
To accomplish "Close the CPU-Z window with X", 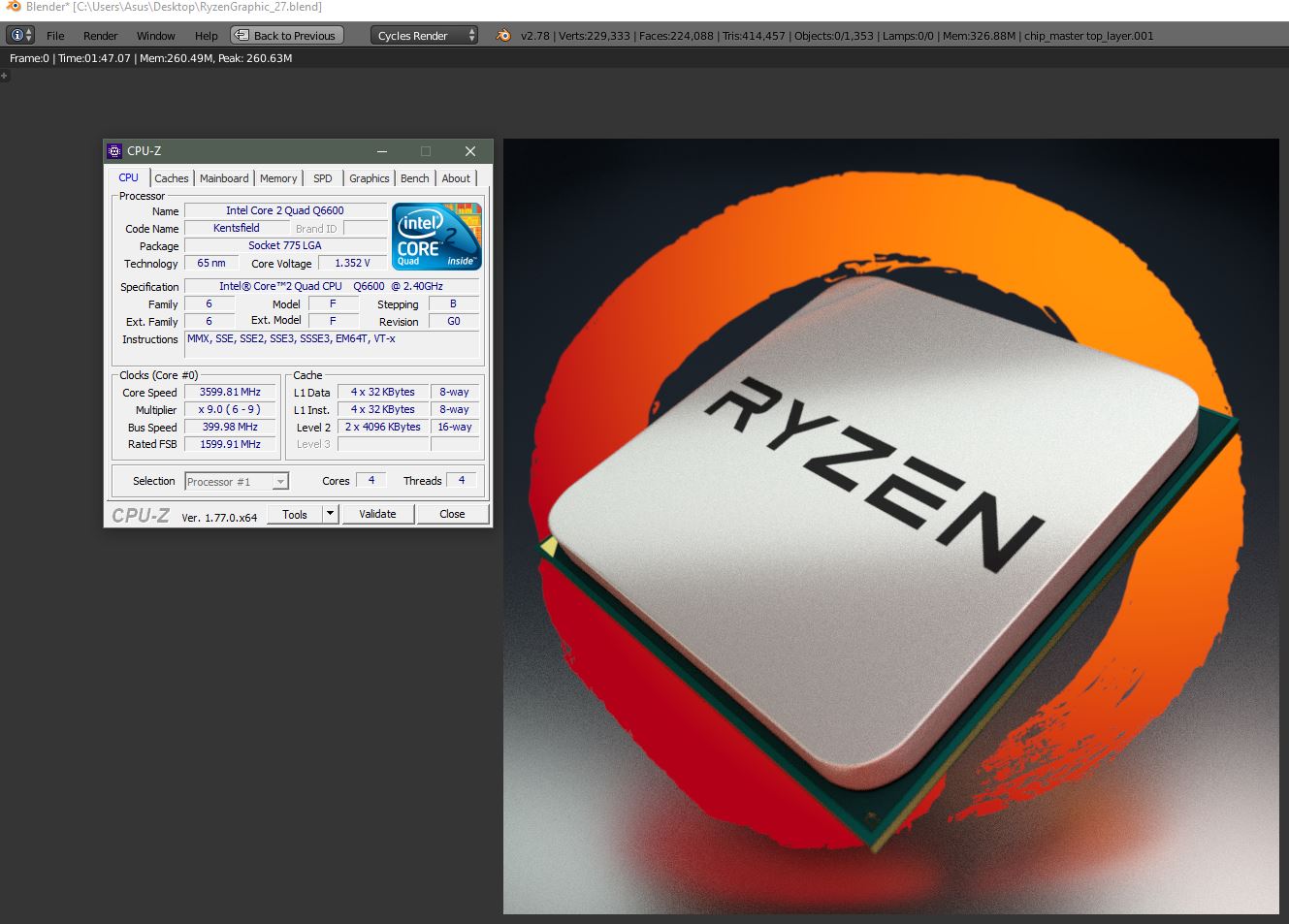I will coord(470,151).
